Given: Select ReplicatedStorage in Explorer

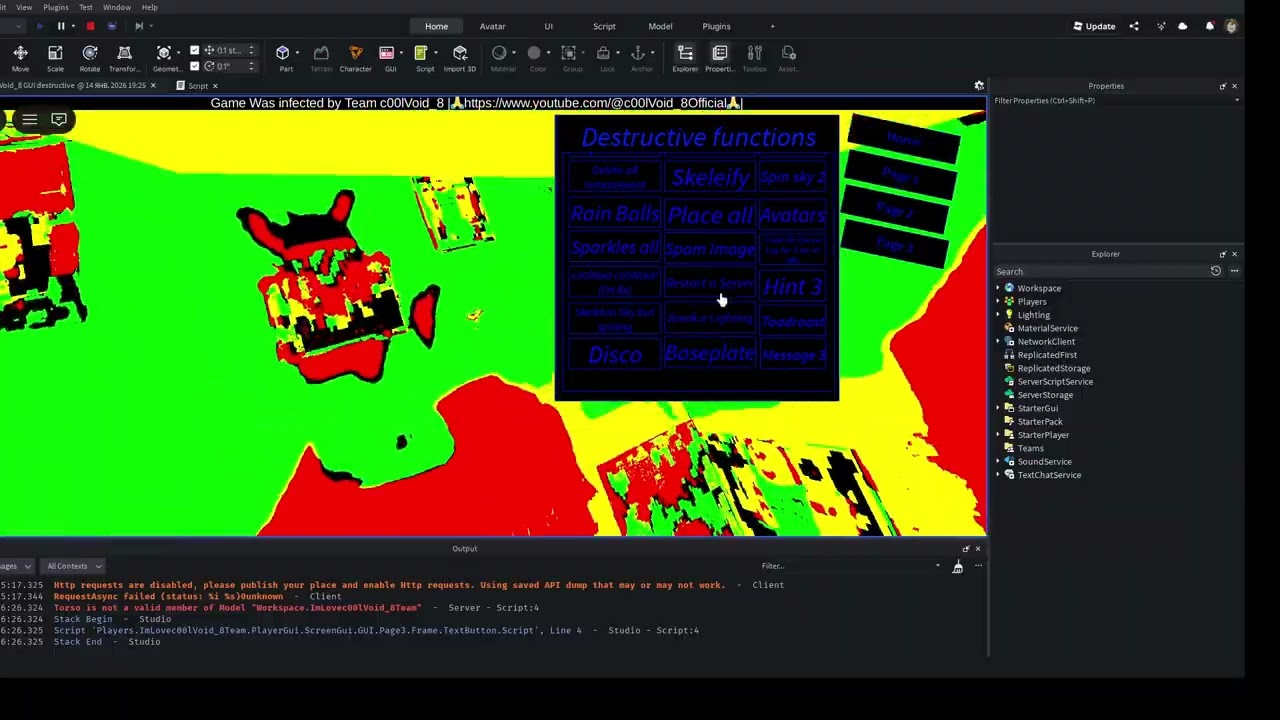Looking at the screenshot, I should point(1054,368).
